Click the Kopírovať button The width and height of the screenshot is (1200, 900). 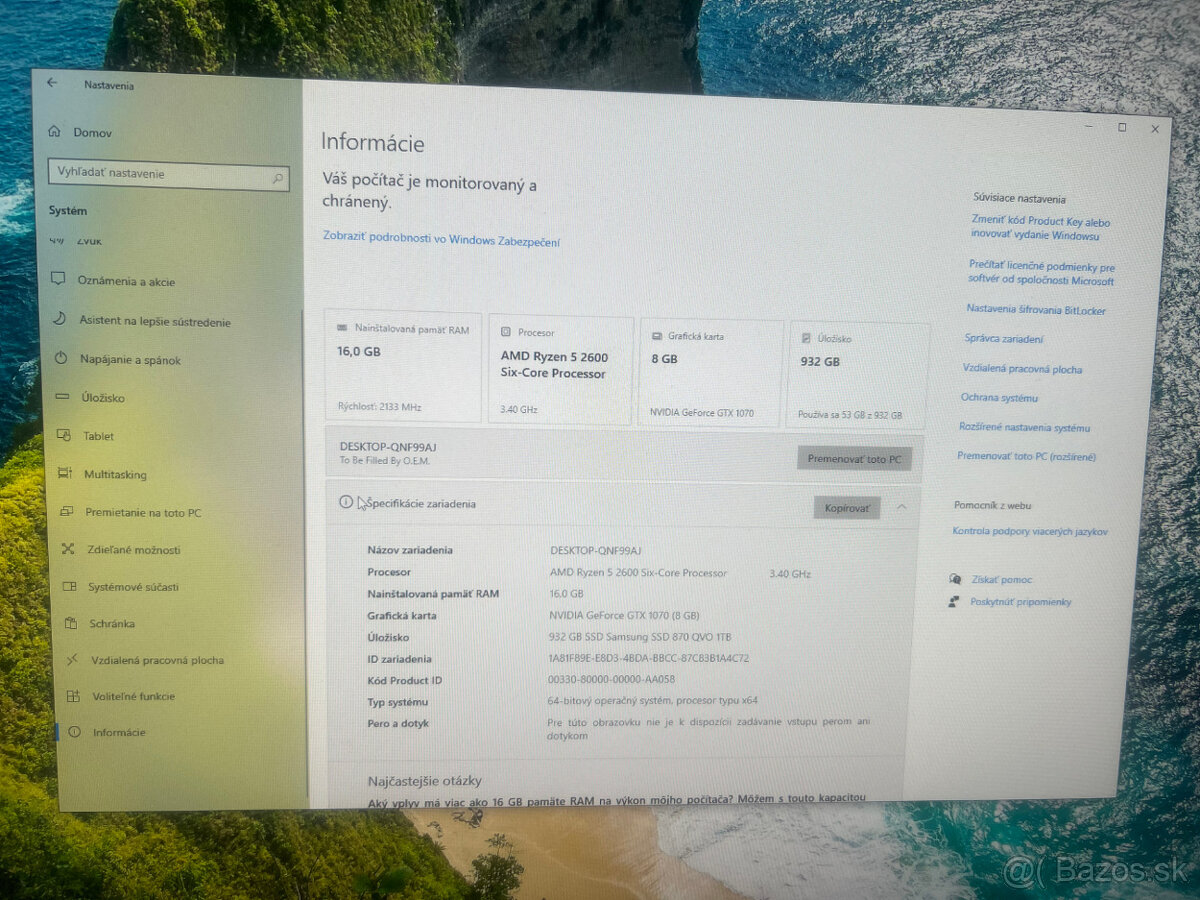point(846,508)
